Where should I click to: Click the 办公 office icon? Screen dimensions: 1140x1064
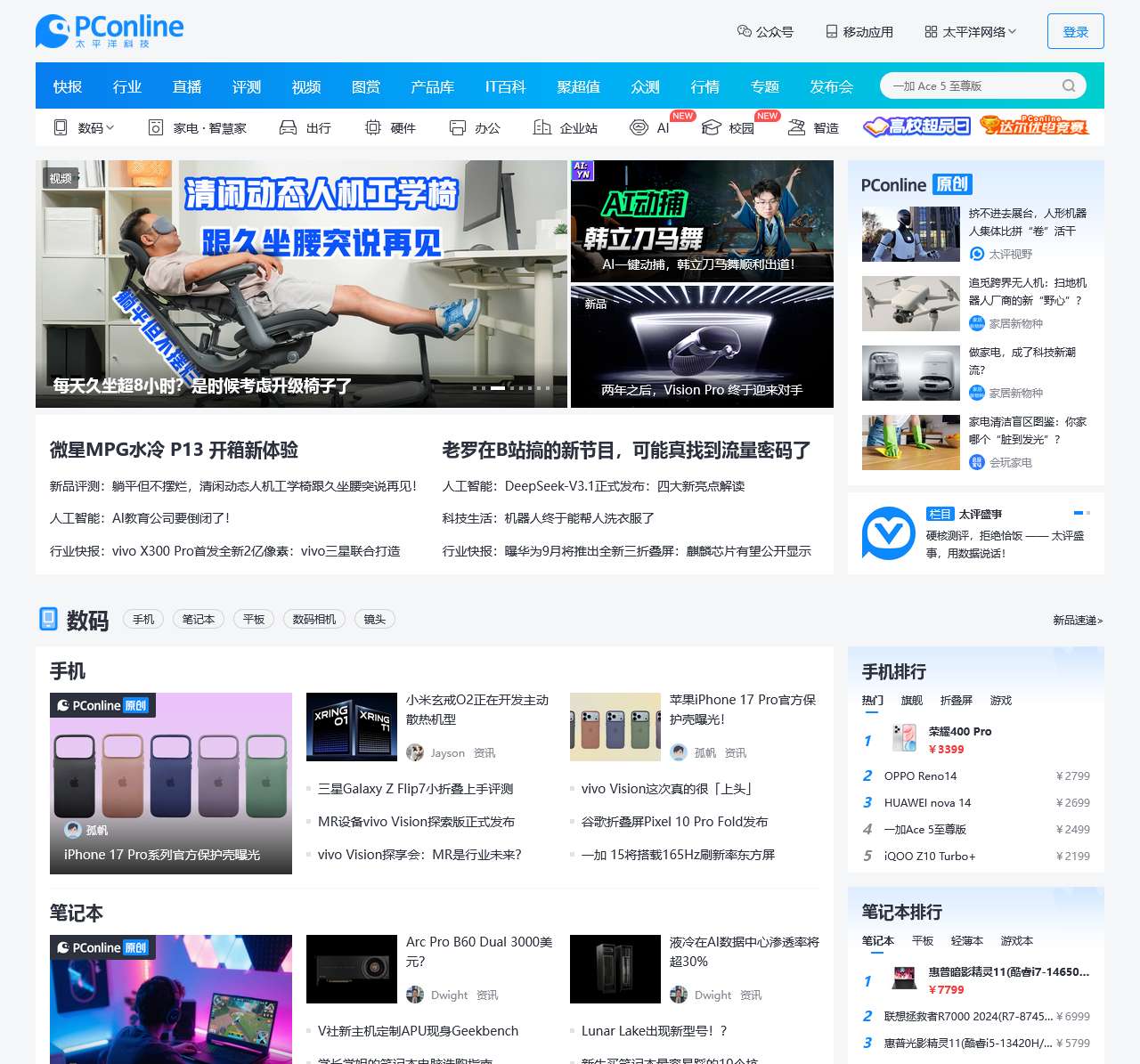pyautogui.click(x=458, y=127)
